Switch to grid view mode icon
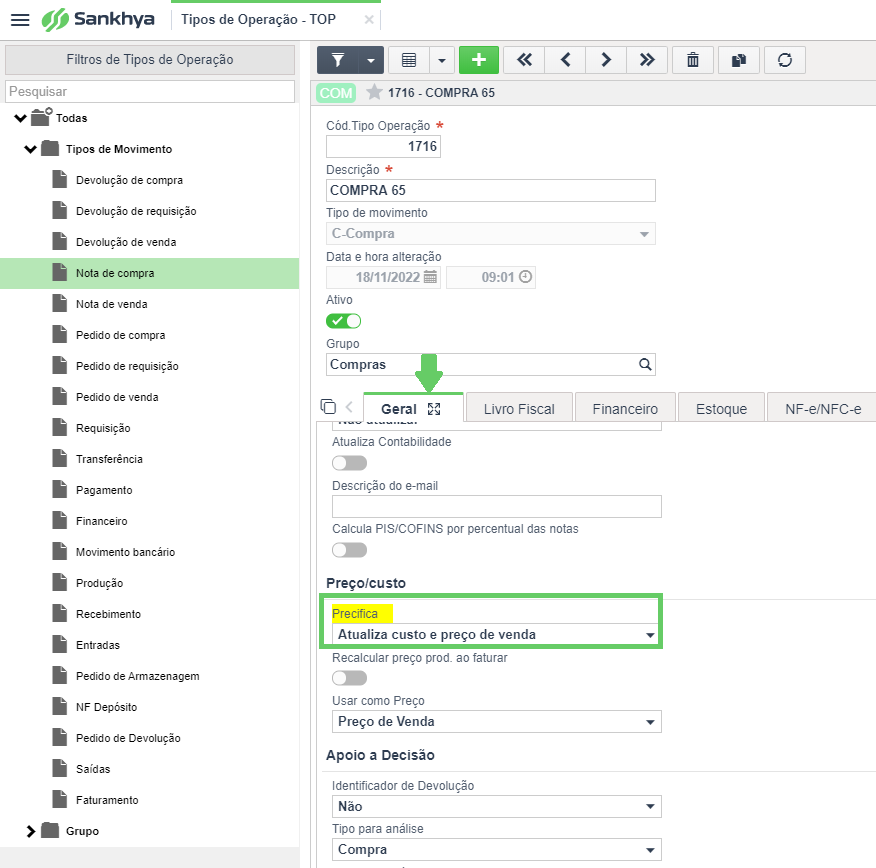This screenshot has height=868, width=876. pyautogui.click(x=409, y=60)
